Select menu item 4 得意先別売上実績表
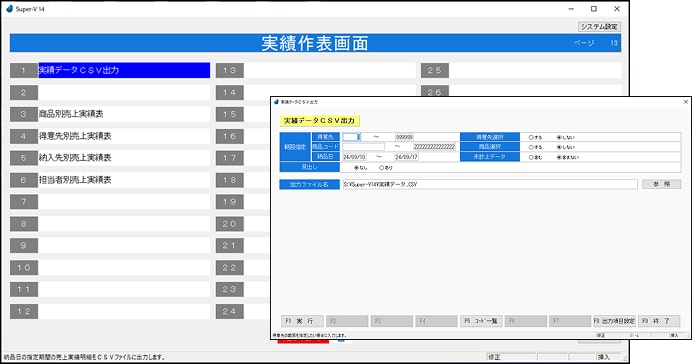Viewport: 700px width, 364px height. click(x=124, y=136)
